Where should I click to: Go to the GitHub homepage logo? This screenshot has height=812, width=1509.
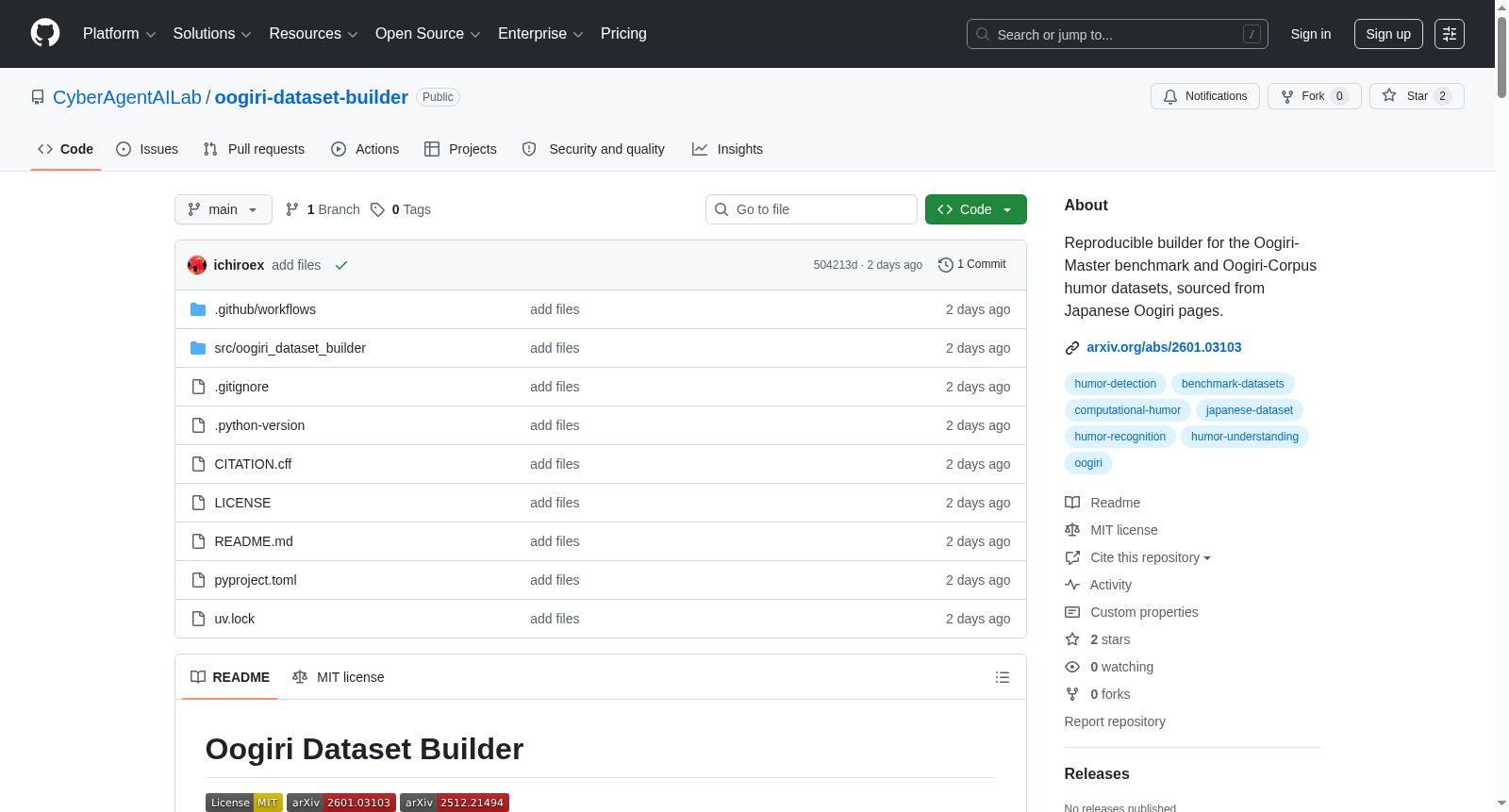(x=45, y=34)
